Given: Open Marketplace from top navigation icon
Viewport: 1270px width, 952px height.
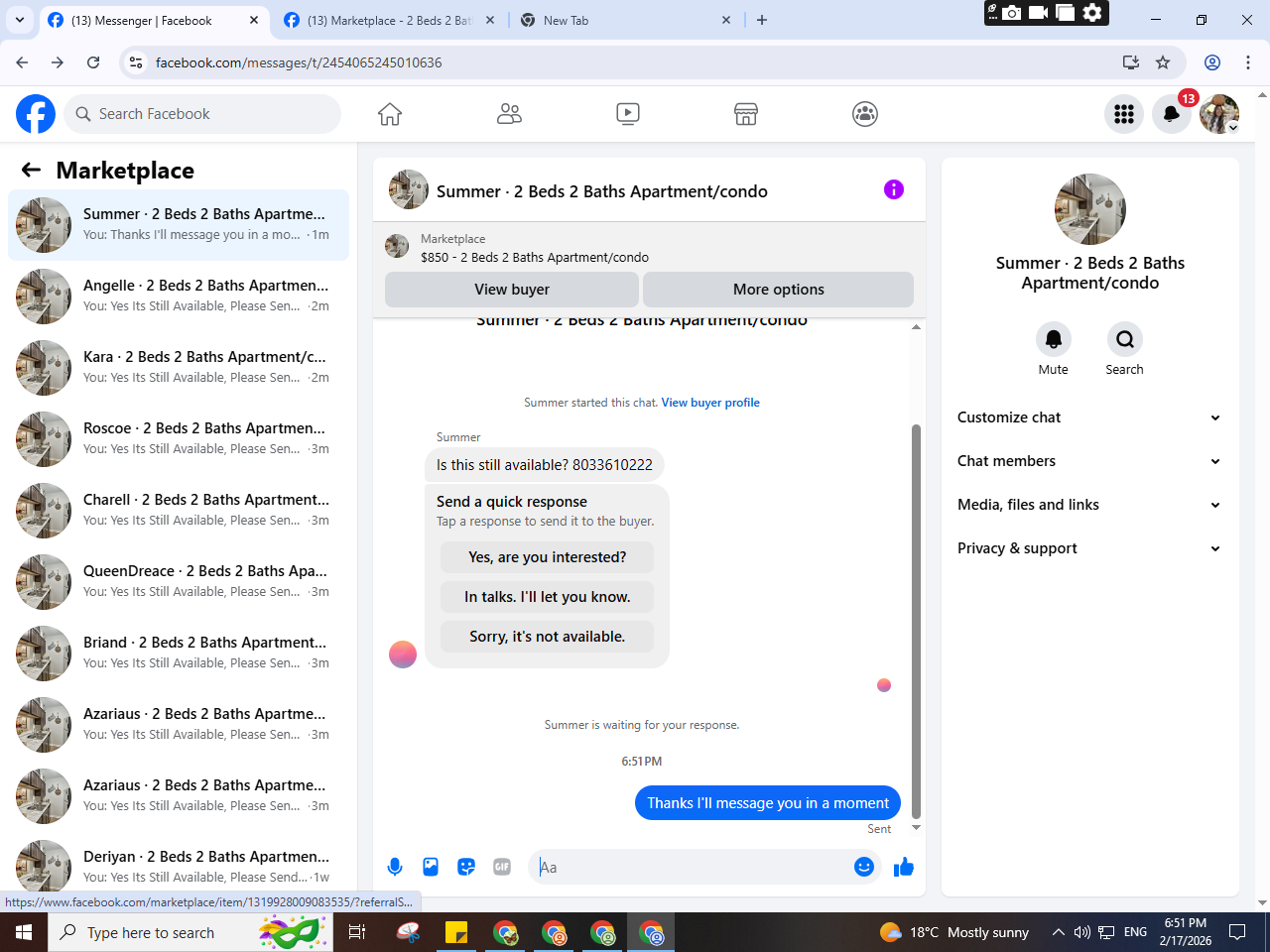Looking at the screenshot, I should [x=746, y=114].
